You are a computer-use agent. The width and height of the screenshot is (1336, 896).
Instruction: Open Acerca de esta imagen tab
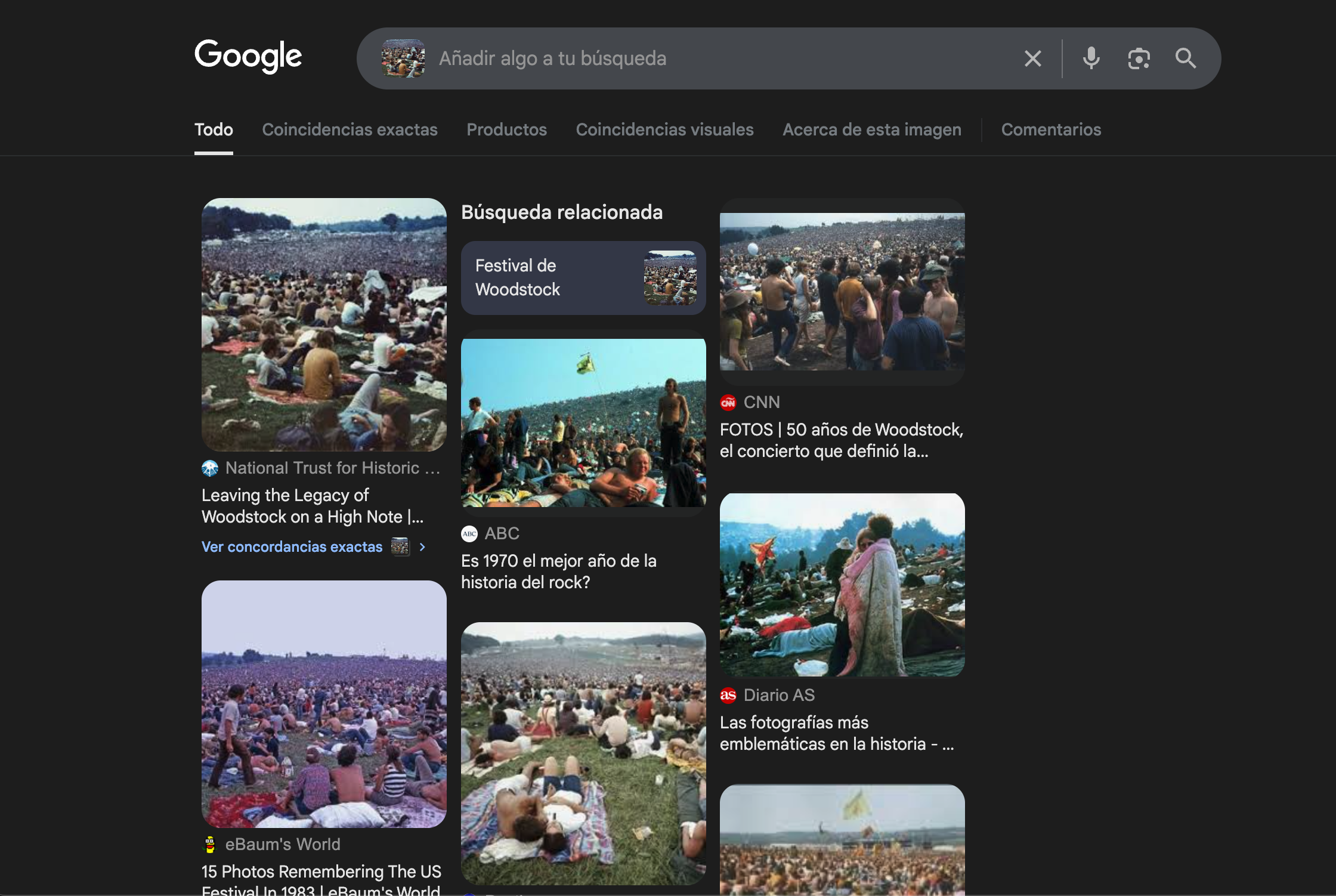pyautogui.click(x=871, y=129)
